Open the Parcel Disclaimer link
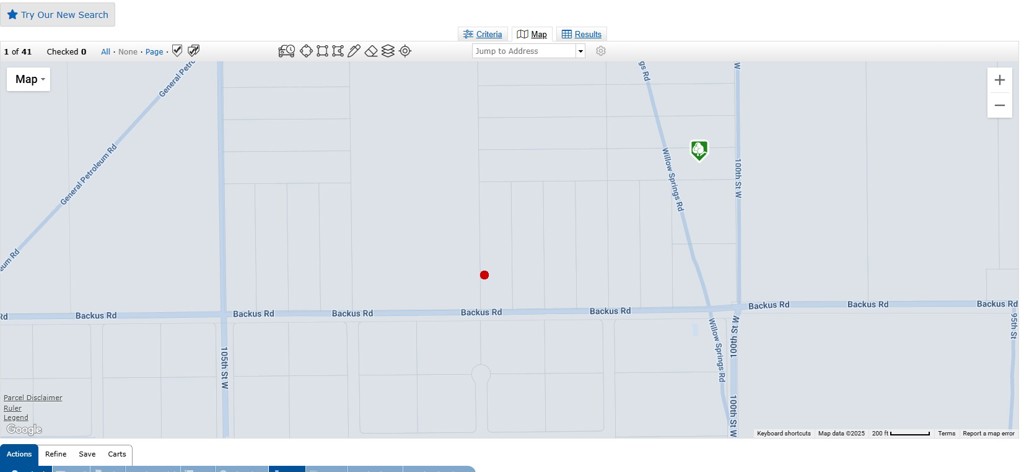 (32, 398)
